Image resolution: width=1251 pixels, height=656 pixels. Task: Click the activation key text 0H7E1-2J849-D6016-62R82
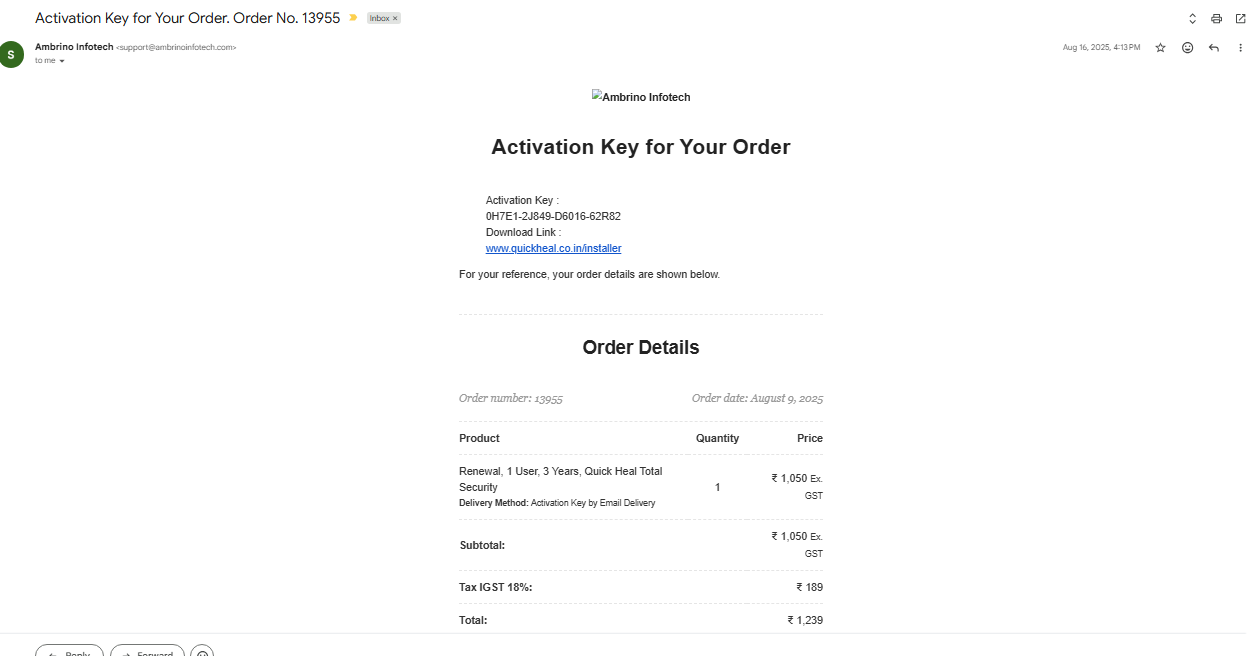tap(553, 216)
